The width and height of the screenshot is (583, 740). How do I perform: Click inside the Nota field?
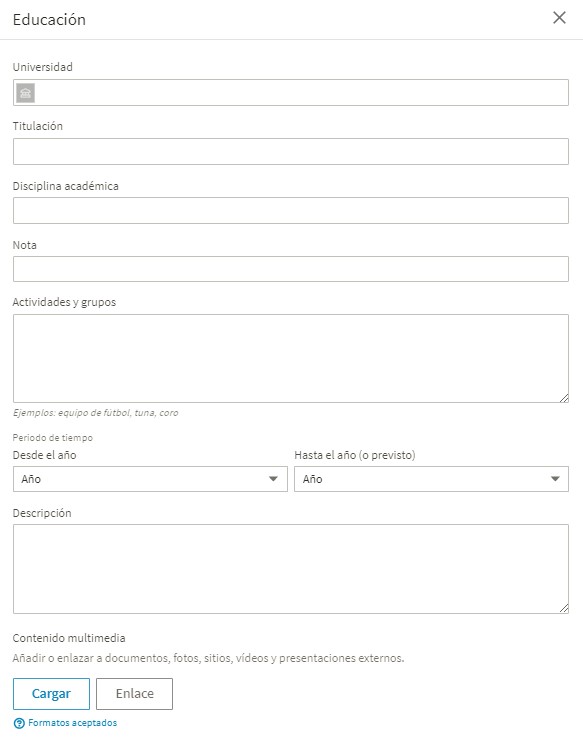(x=291, y=269)
